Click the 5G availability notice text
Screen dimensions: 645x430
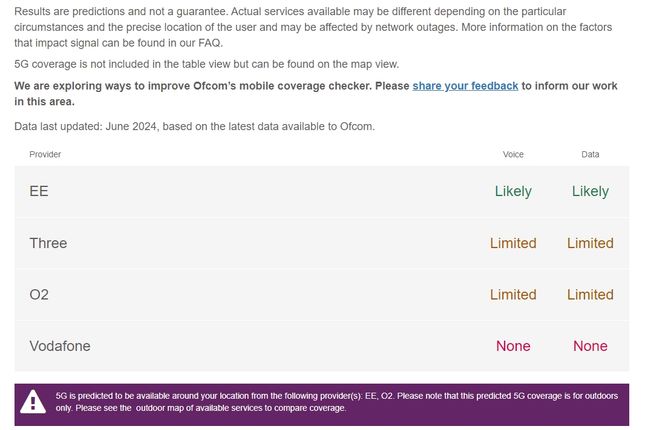[336, 402]
